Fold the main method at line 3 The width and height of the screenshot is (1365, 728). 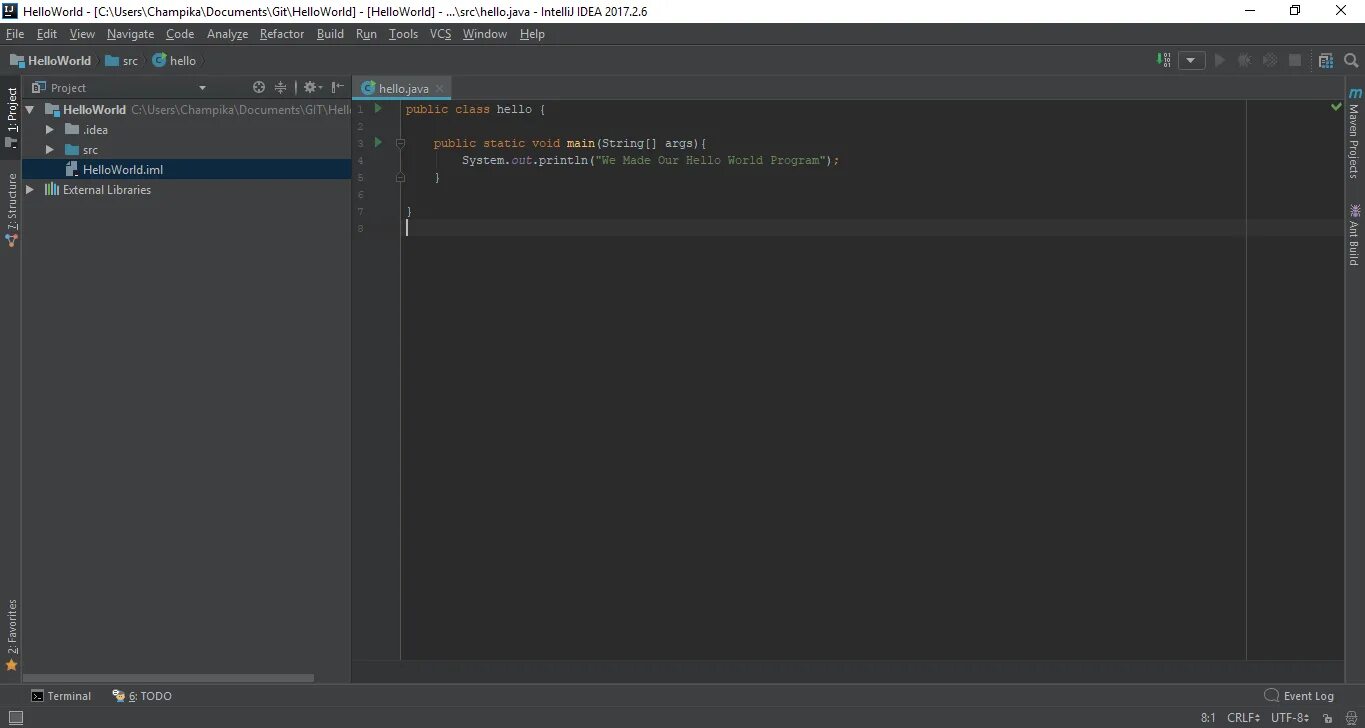400,143
